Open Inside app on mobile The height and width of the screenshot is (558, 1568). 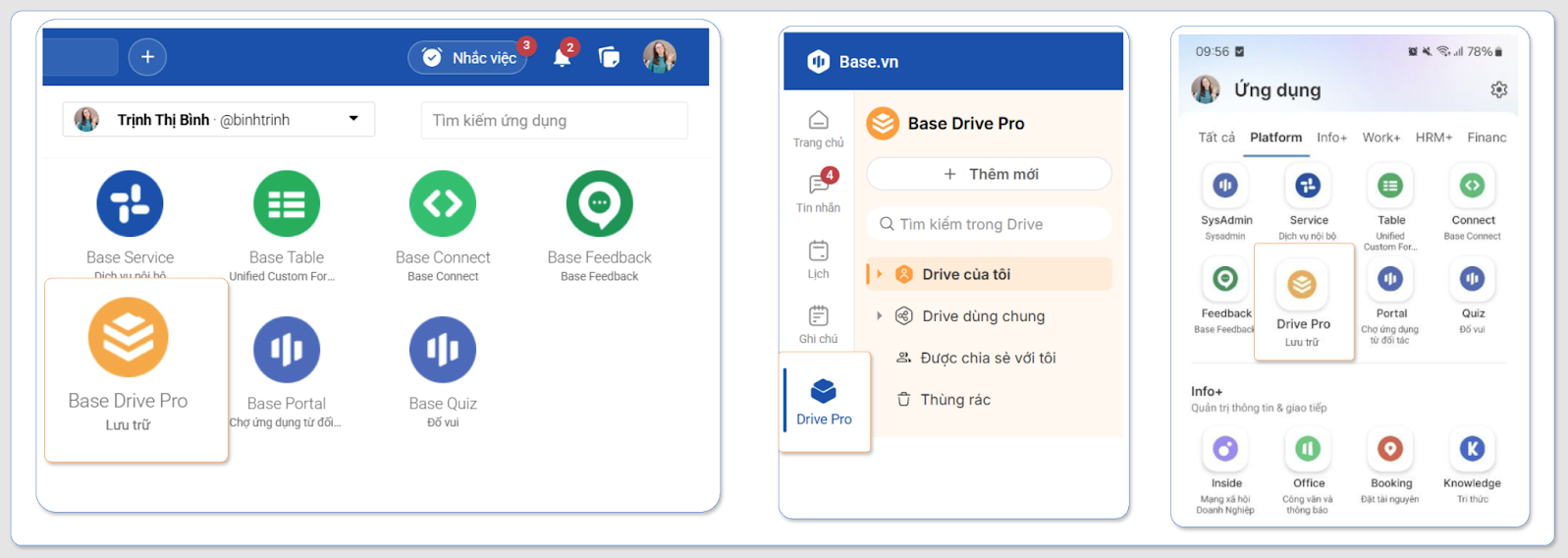coord(1225,449)
